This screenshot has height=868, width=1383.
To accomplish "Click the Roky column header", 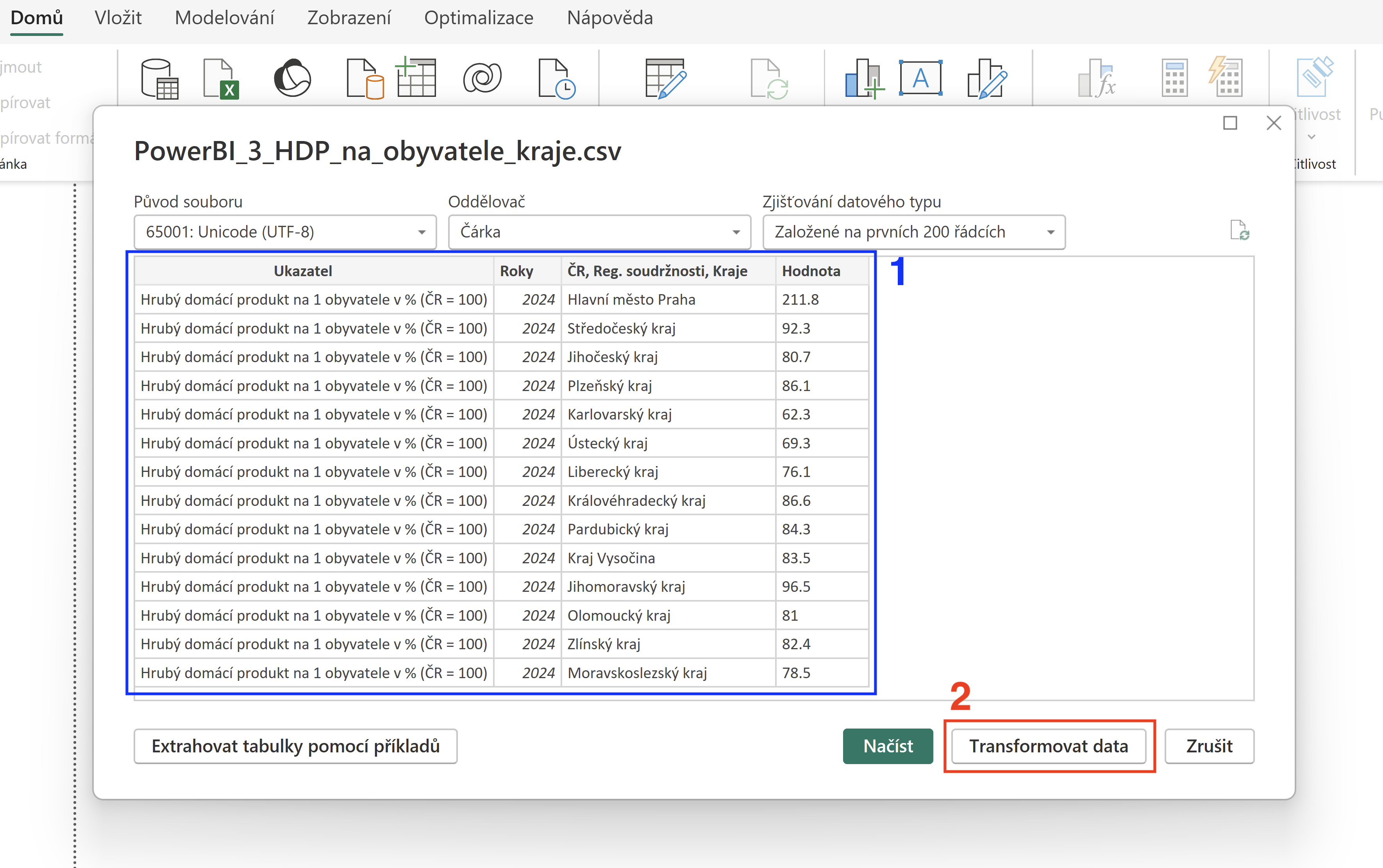I will (x=527, y=271).
